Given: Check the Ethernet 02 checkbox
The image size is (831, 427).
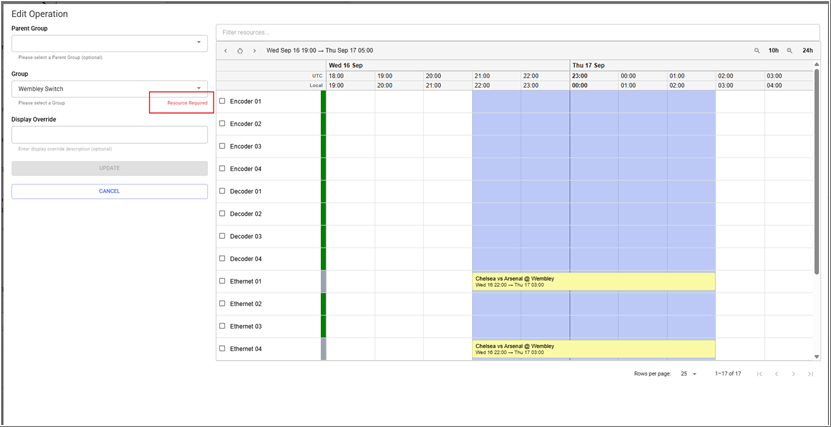Looking at the screenshot, I should (x=222, y=304).
